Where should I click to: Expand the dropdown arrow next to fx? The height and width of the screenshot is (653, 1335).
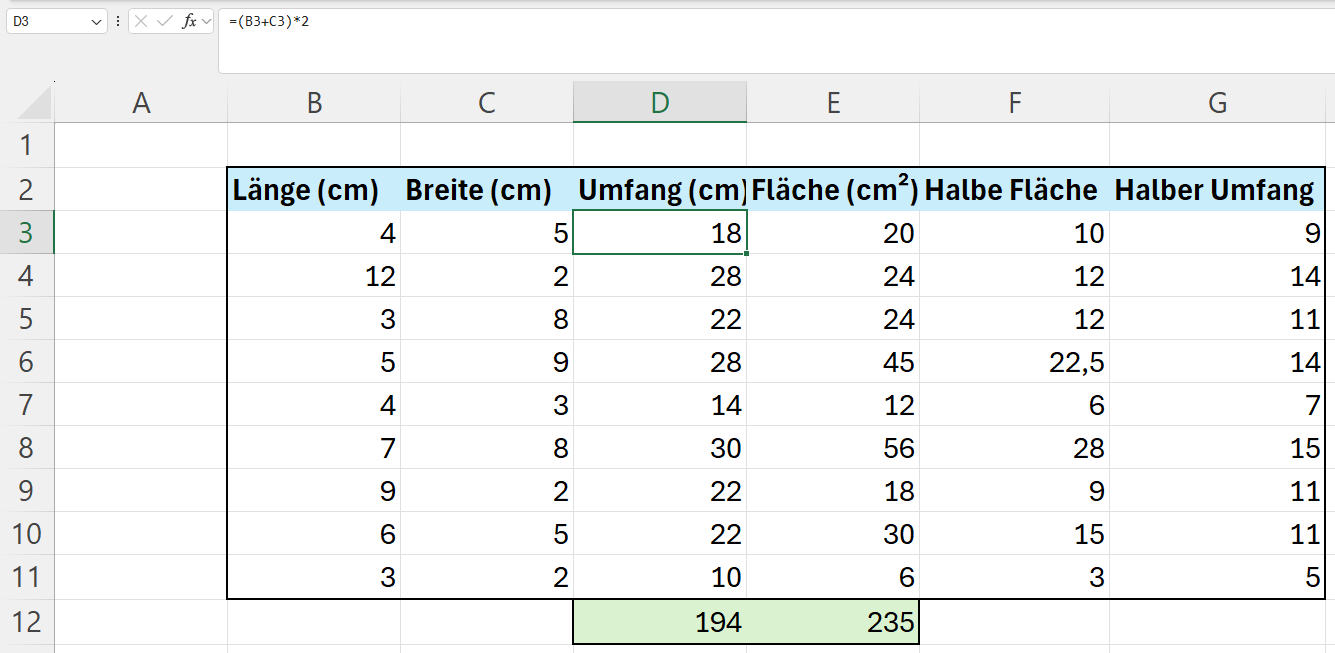click(x=206, y=21)
